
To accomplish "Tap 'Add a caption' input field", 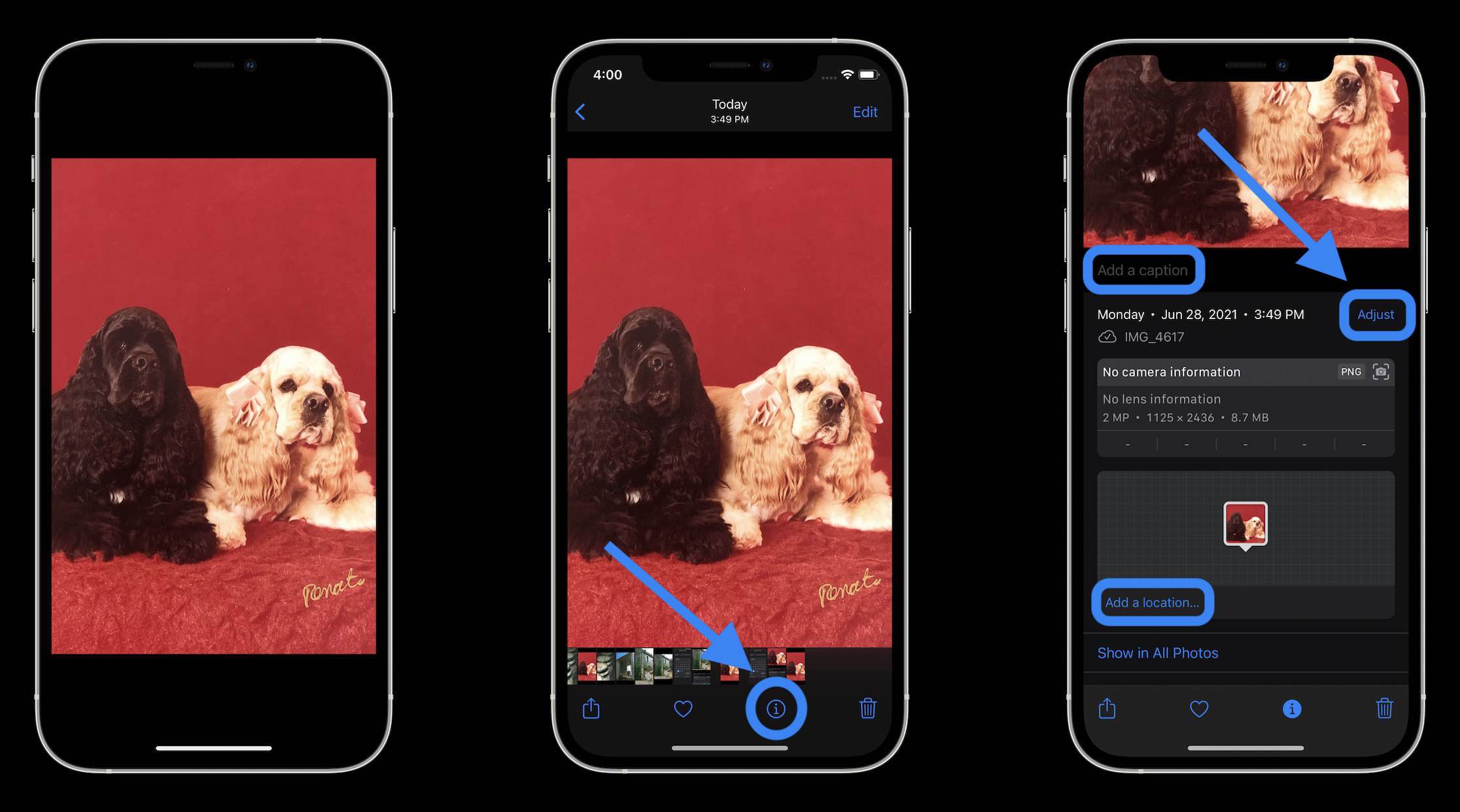I will point(1143,269).
